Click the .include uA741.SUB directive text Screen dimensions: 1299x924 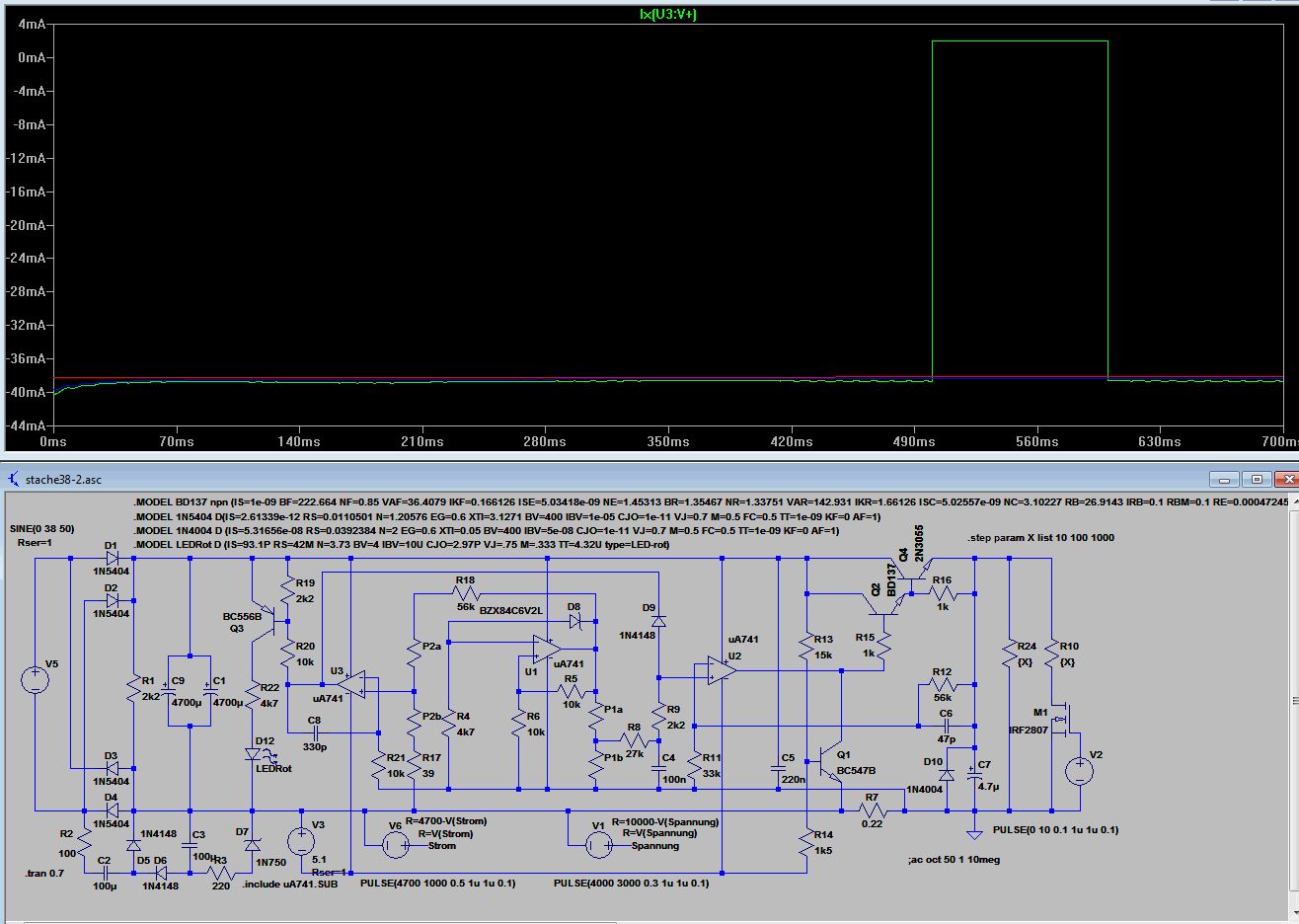point(291,885)
